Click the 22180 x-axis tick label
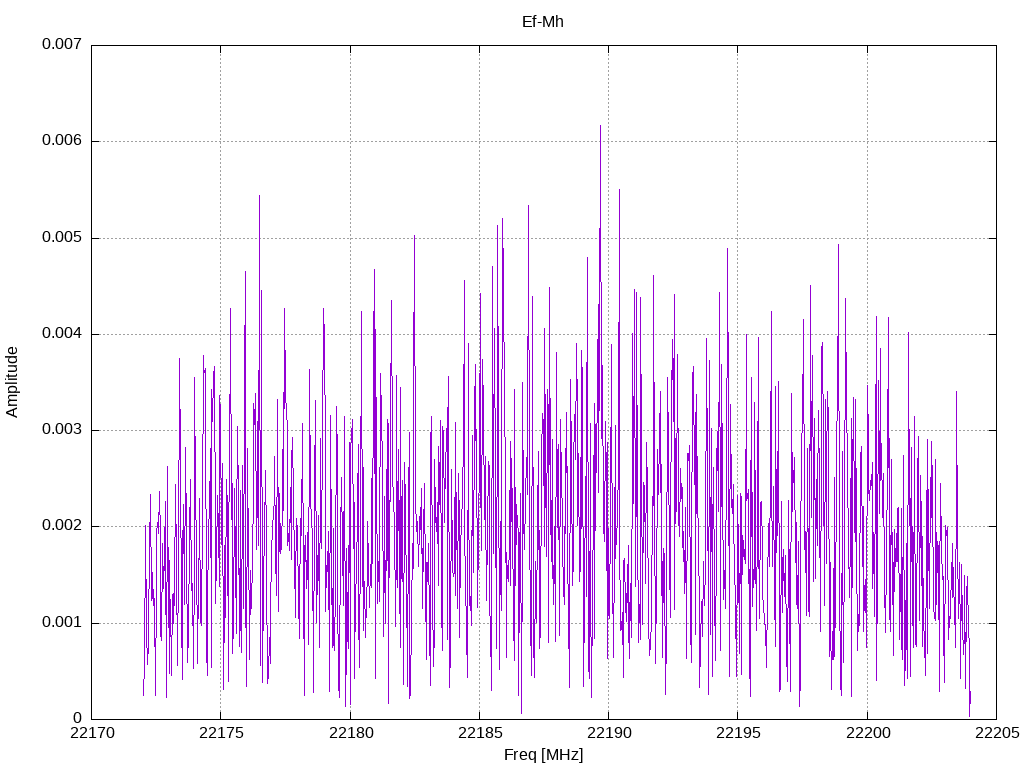 pos(350,733)
